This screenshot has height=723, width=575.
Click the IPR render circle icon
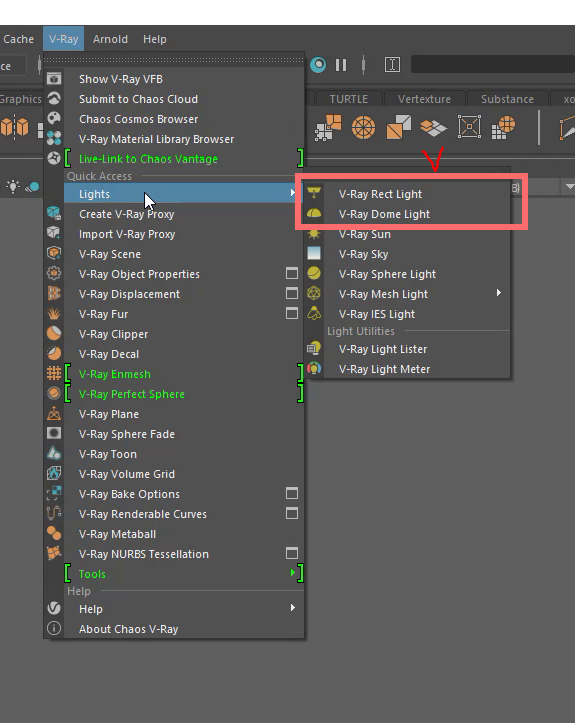pos(318,65)
